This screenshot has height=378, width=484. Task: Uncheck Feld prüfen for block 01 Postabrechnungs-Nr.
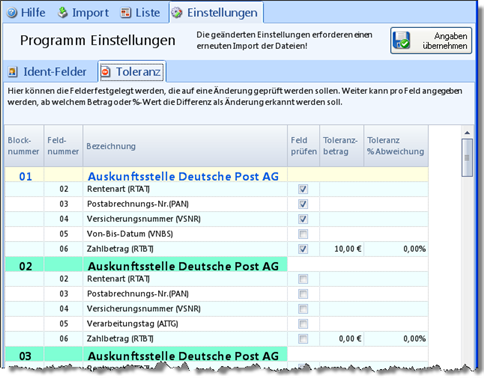303,204
